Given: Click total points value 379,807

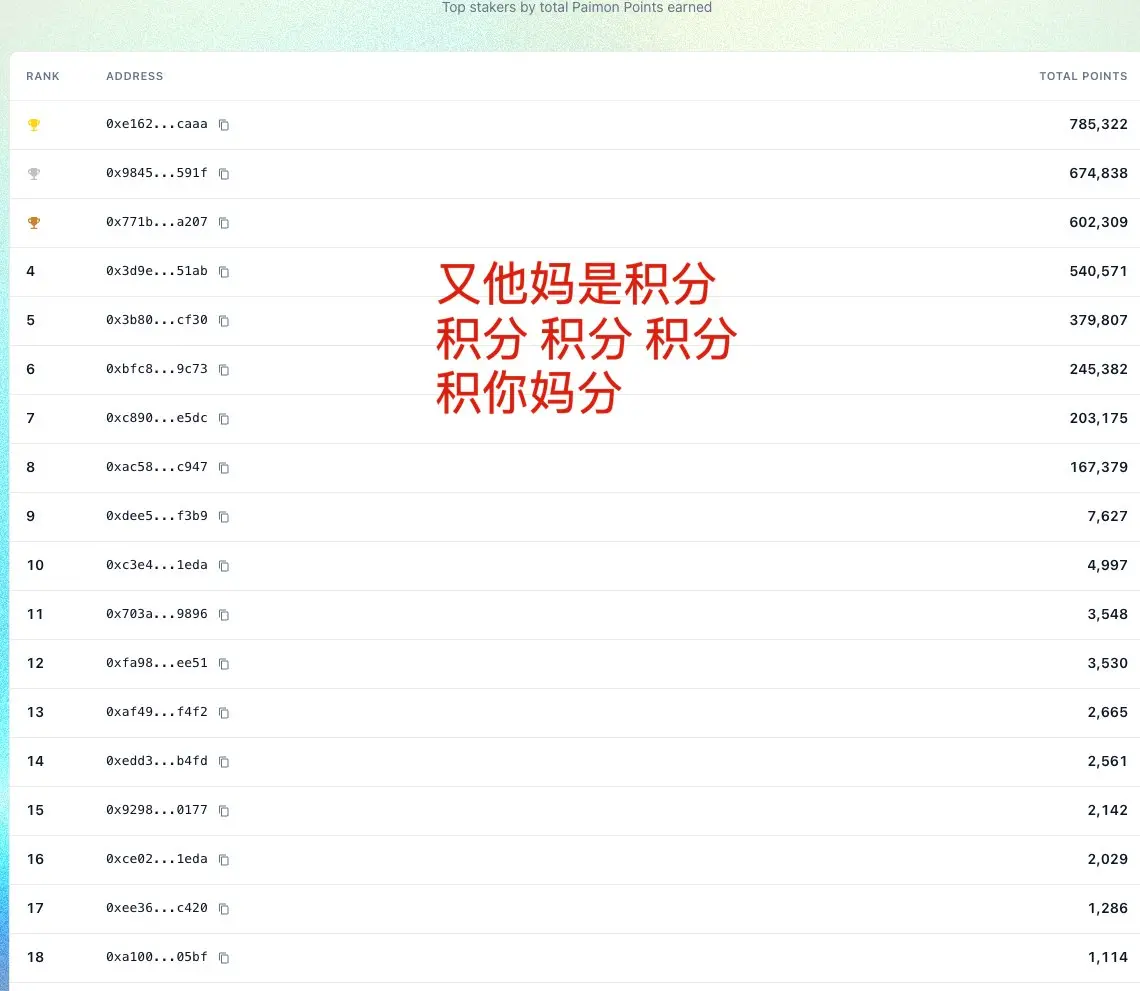Looking at the screenshot, I should pos(1098,321).
